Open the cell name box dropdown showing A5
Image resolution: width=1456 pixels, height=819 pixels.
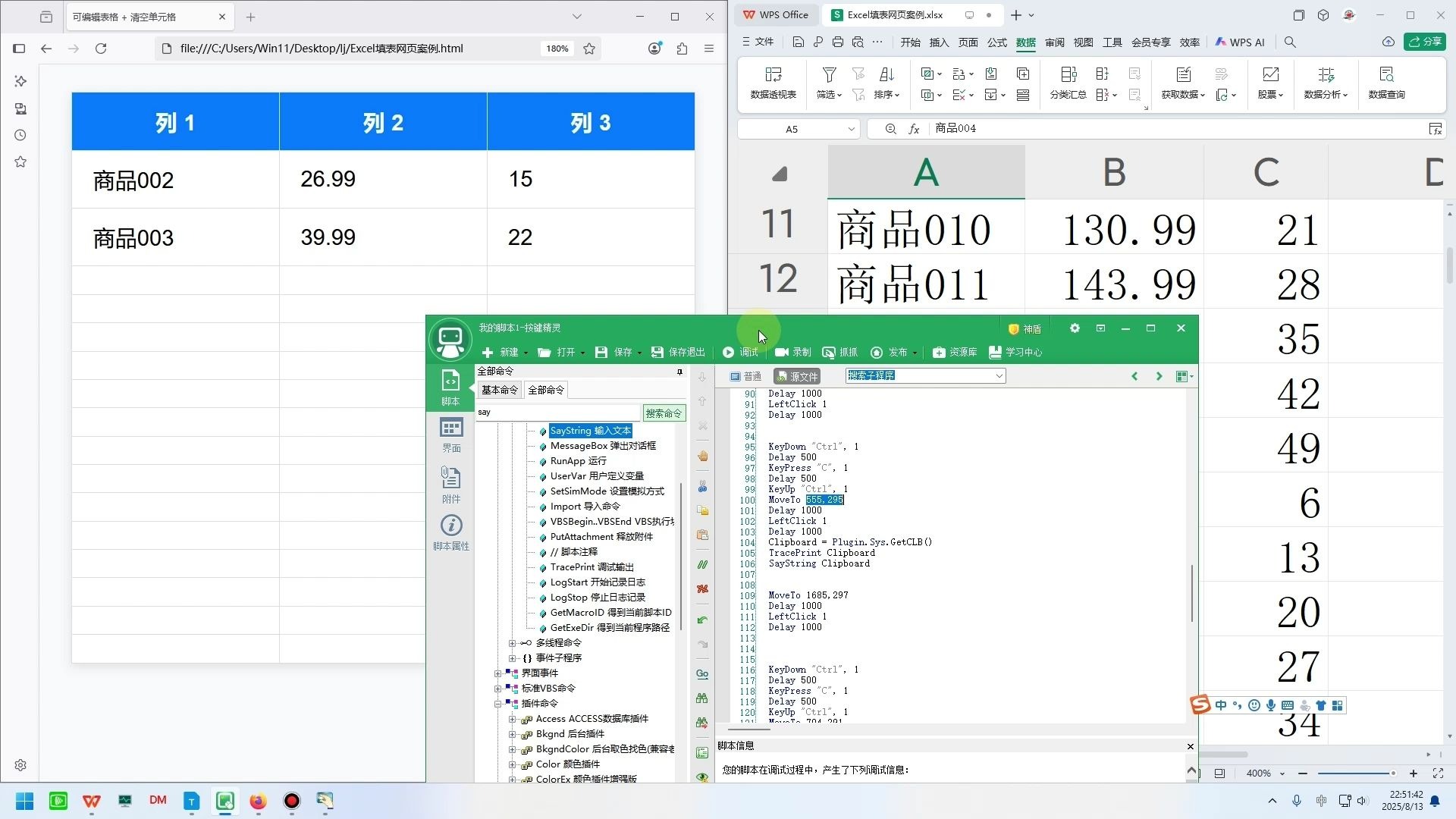[x=851, y=129]
